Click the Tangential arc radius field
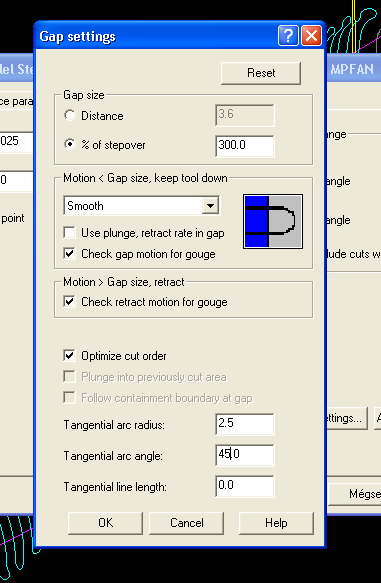Viewport: 381px width, 583px height. 245,423
